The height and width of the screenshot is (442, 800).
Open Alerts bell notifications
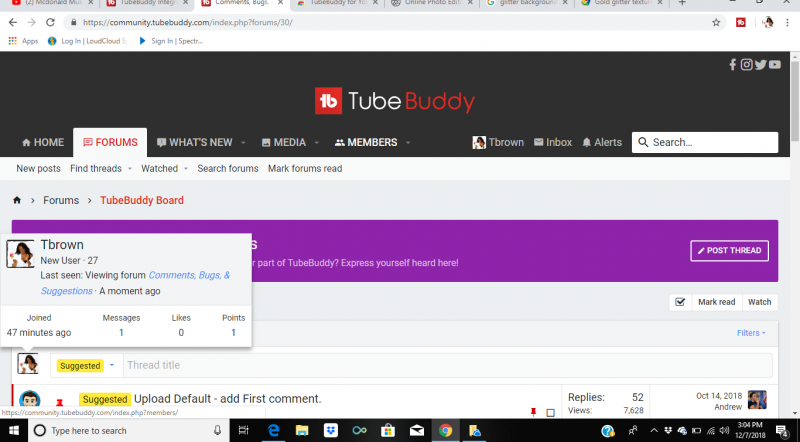tap(601, 142)
